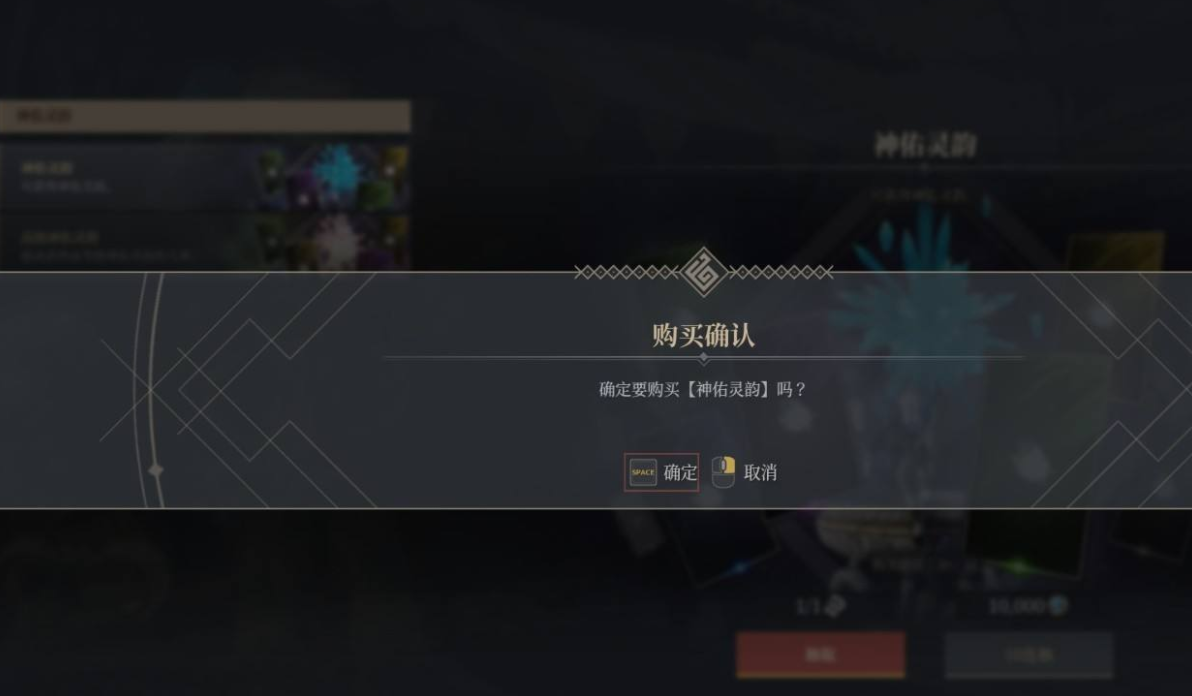Click the grey button beside red button
Screen dimensions: 1192x696
(x=1029, y=653)
